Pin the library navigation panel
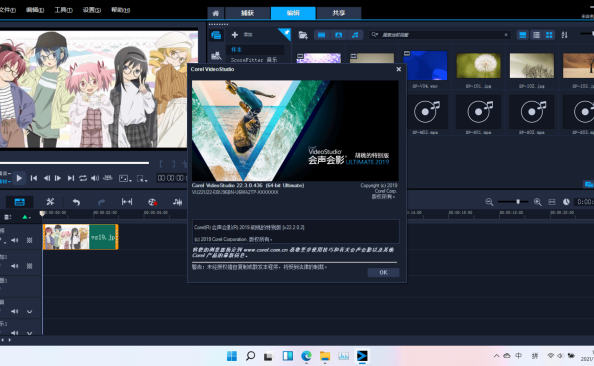 point(285,33)
